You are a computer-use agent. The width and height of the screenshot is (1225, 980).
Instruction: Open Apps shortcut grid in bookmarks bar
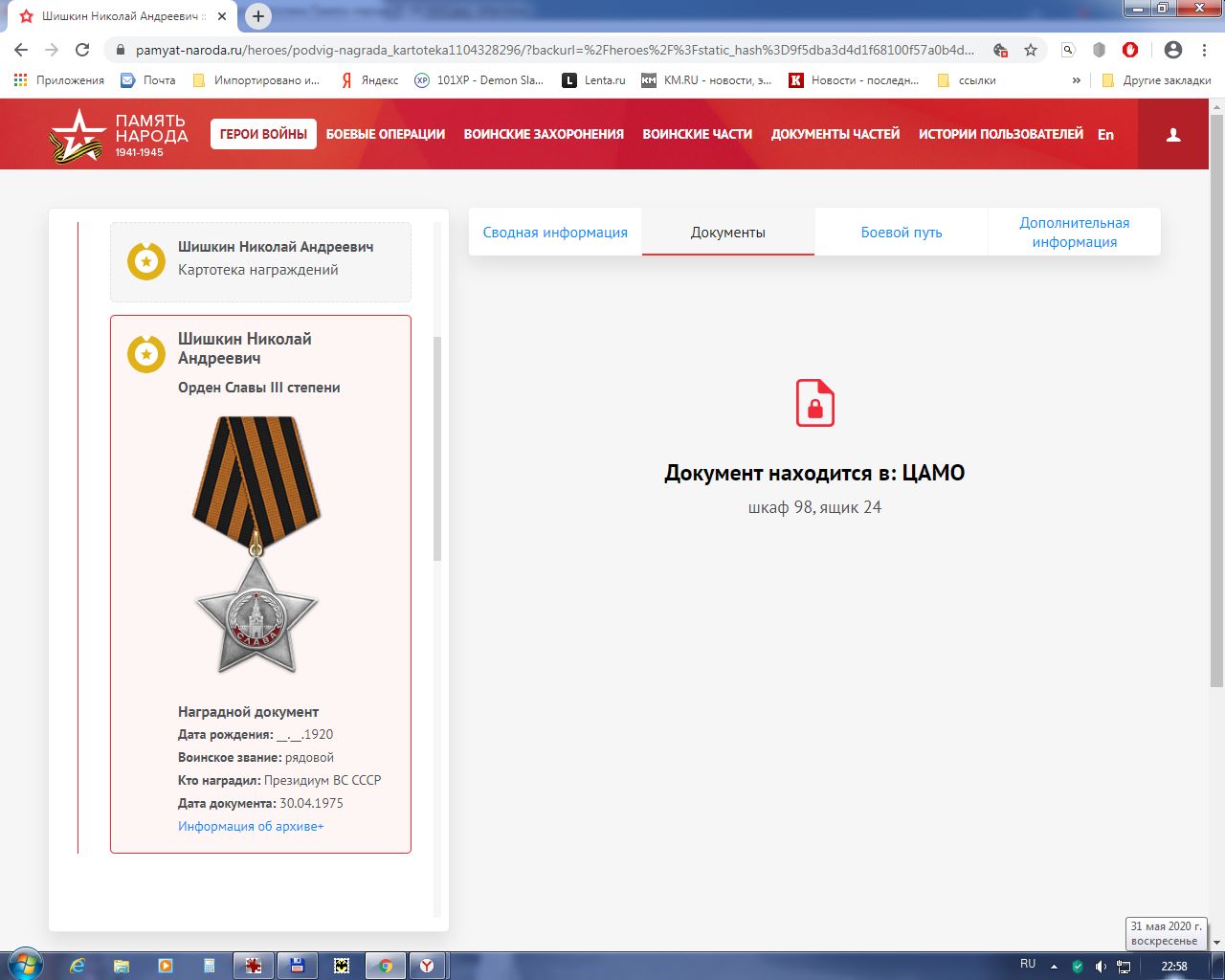21,80
